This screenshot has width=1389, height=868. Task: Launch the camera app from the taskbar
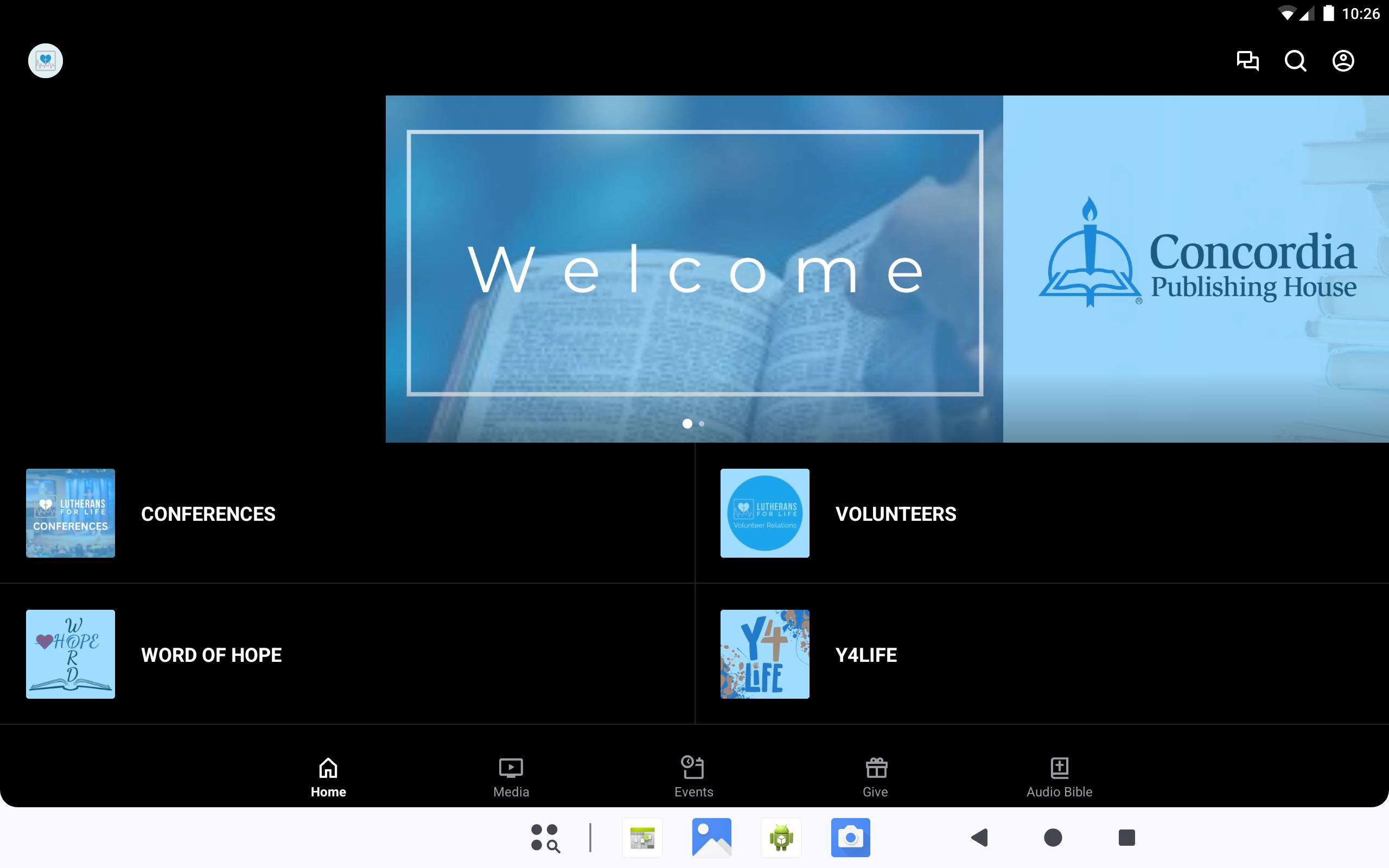851,838
